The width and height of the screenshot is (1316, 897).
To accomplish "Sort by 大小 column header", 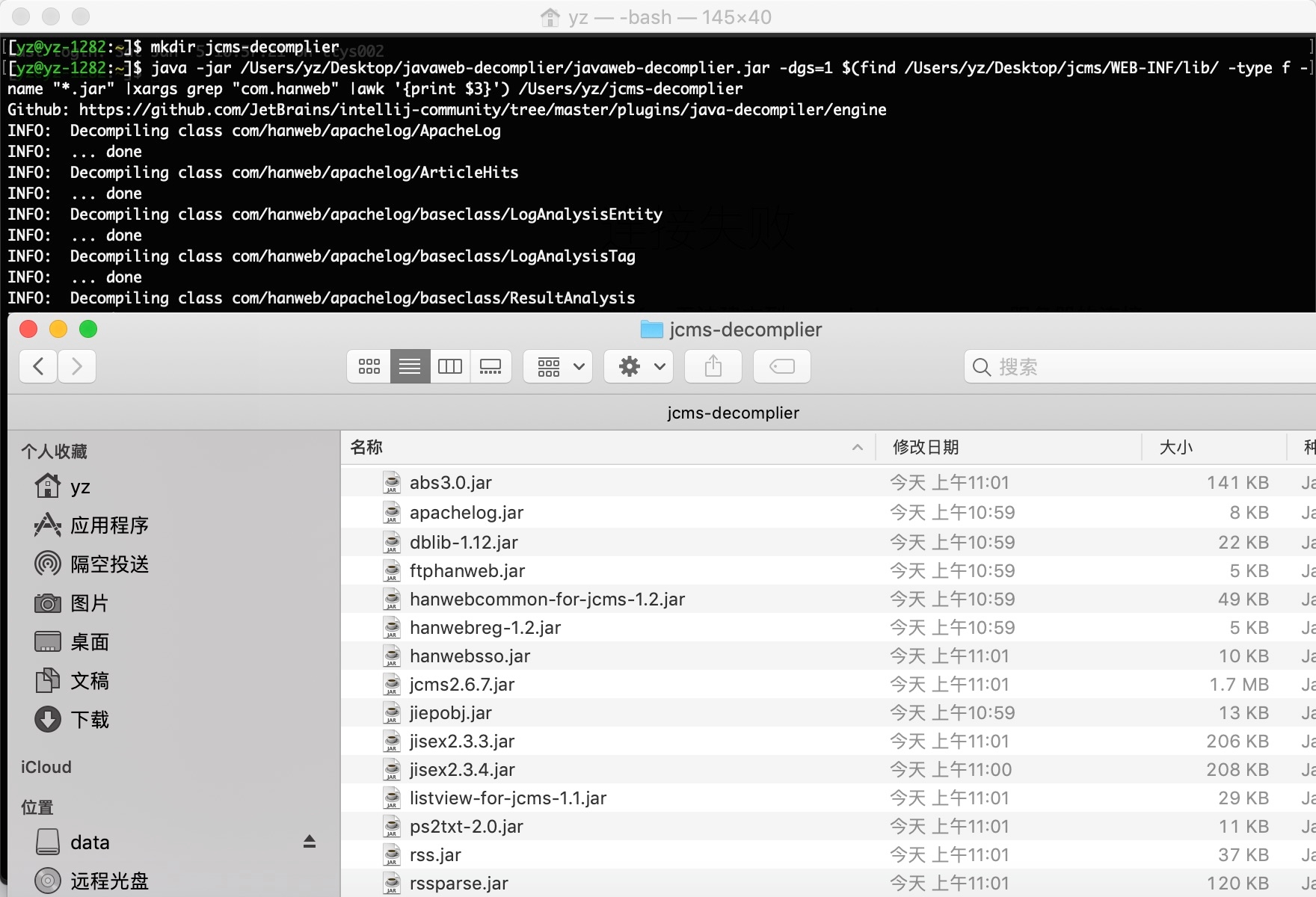I will click(1175, 447).
